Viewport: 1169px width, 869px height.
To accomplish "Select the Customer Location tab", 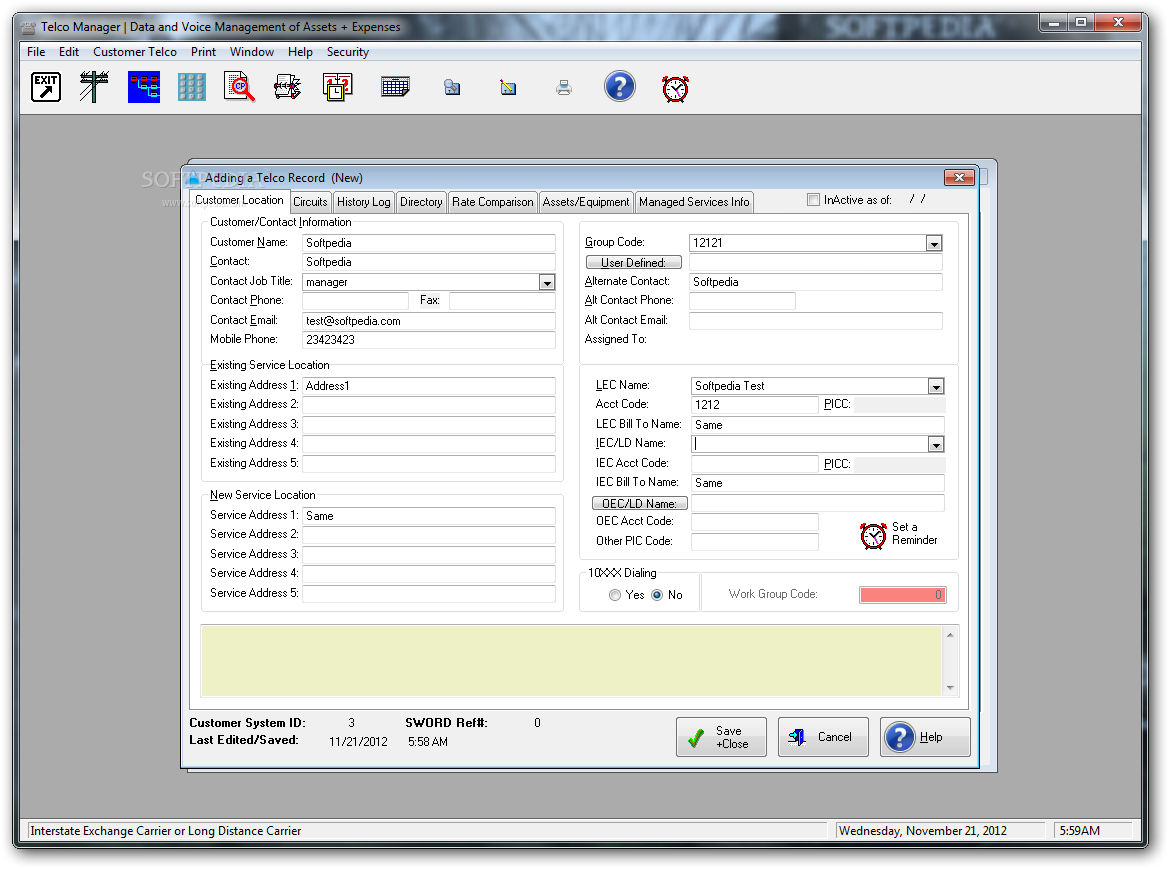I will [239, 200].
